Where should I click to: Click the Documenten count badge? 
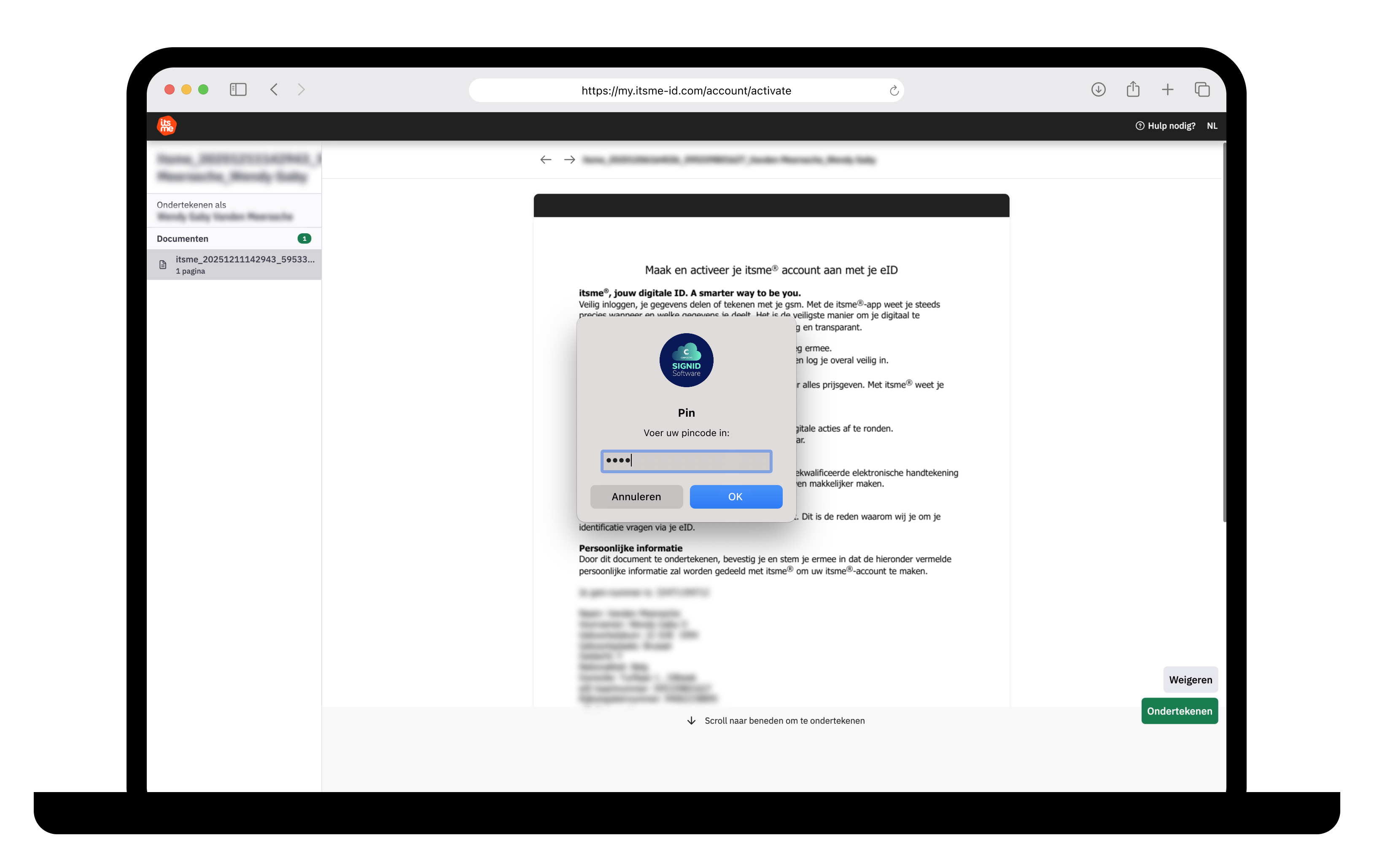coord(304,239)
